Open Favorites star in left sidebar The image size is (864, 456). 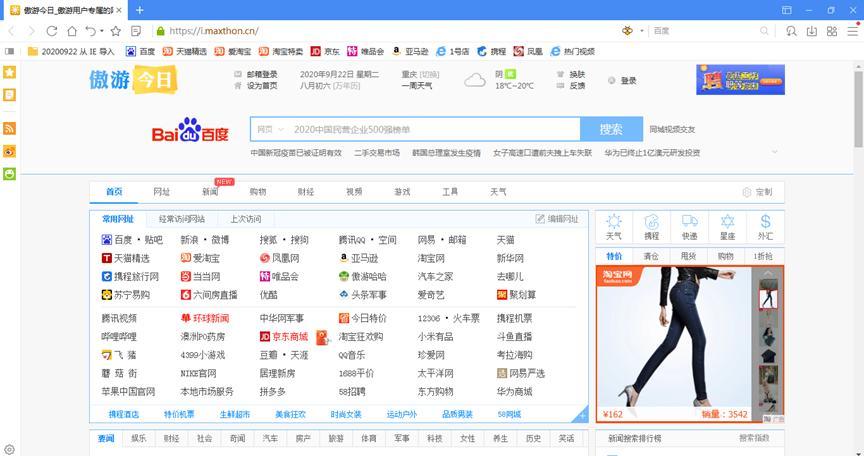9,72
